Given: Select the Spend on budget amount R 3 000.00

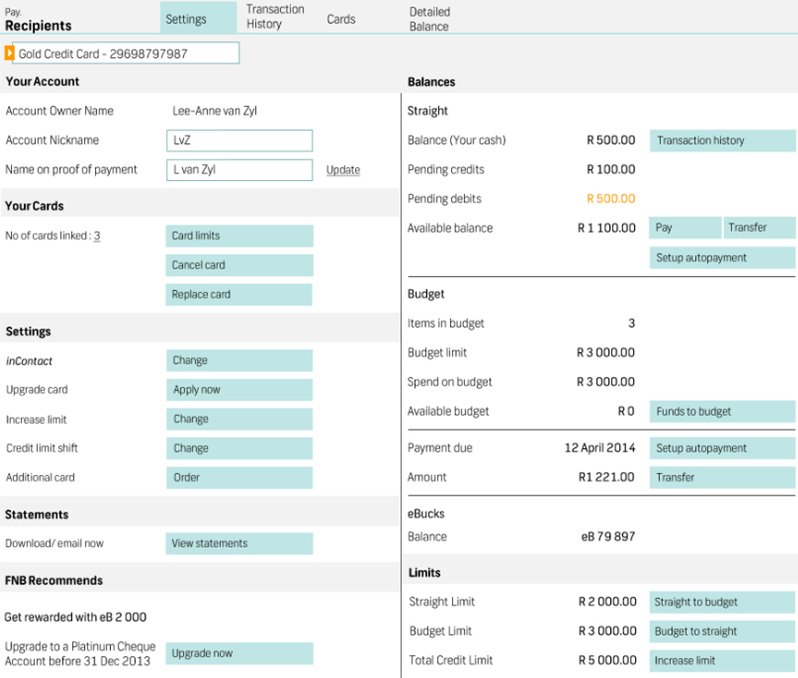Looking at the screenshot, I should point(606,382).
